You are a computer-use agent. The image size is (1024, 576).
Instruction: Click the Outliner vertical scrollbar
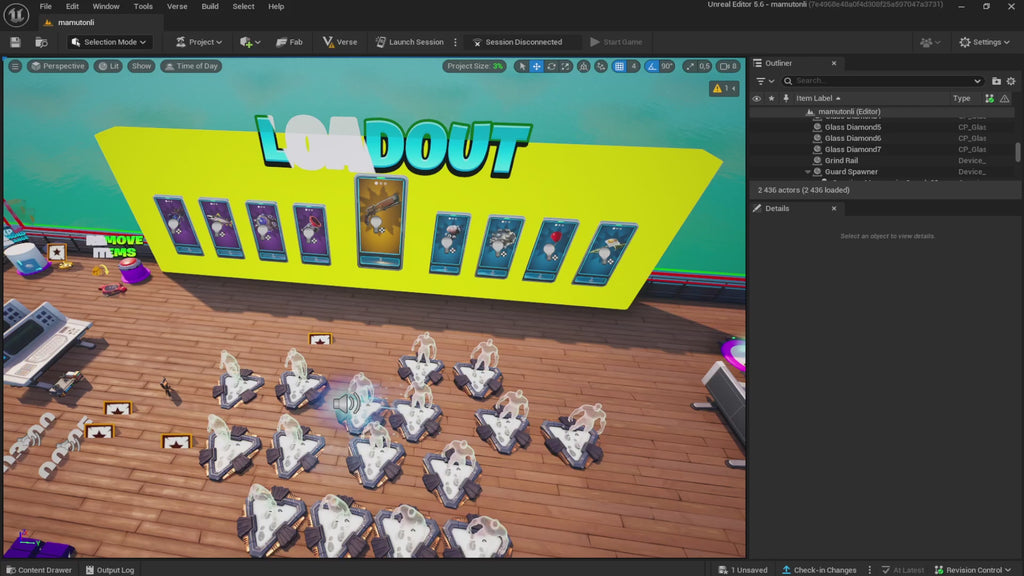1017,152
